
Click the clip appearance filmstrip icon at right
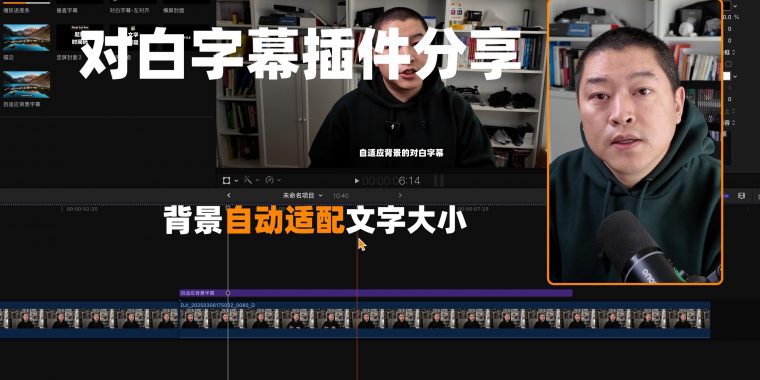tap(741, 195)
